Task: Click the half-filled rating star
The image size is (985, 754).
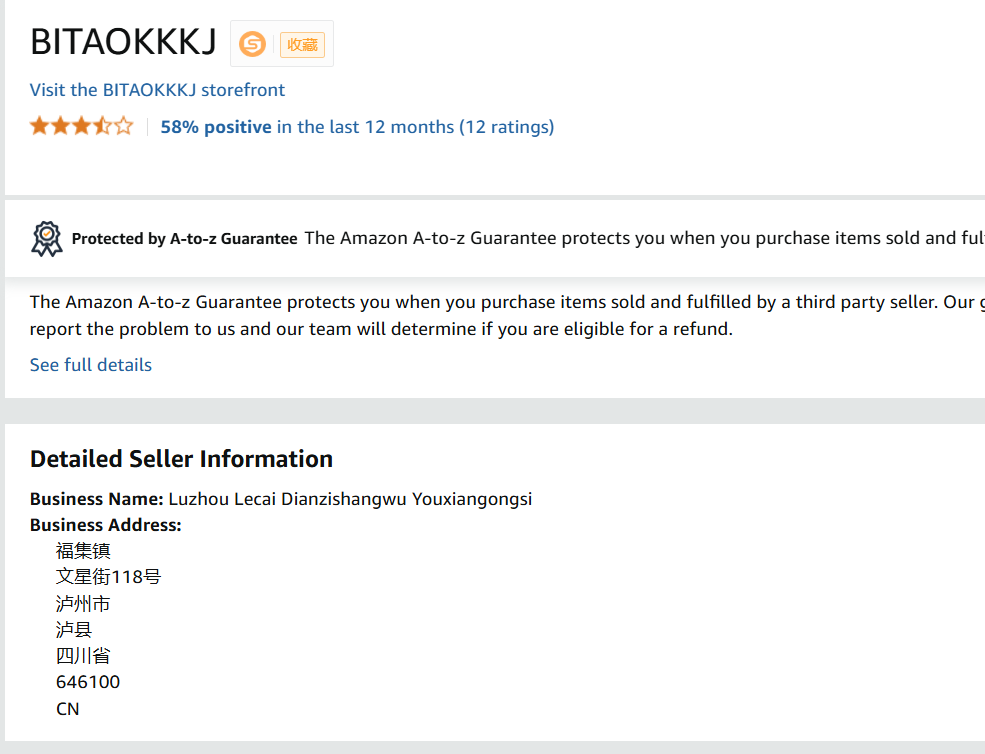Action: (x=103, y=126)
